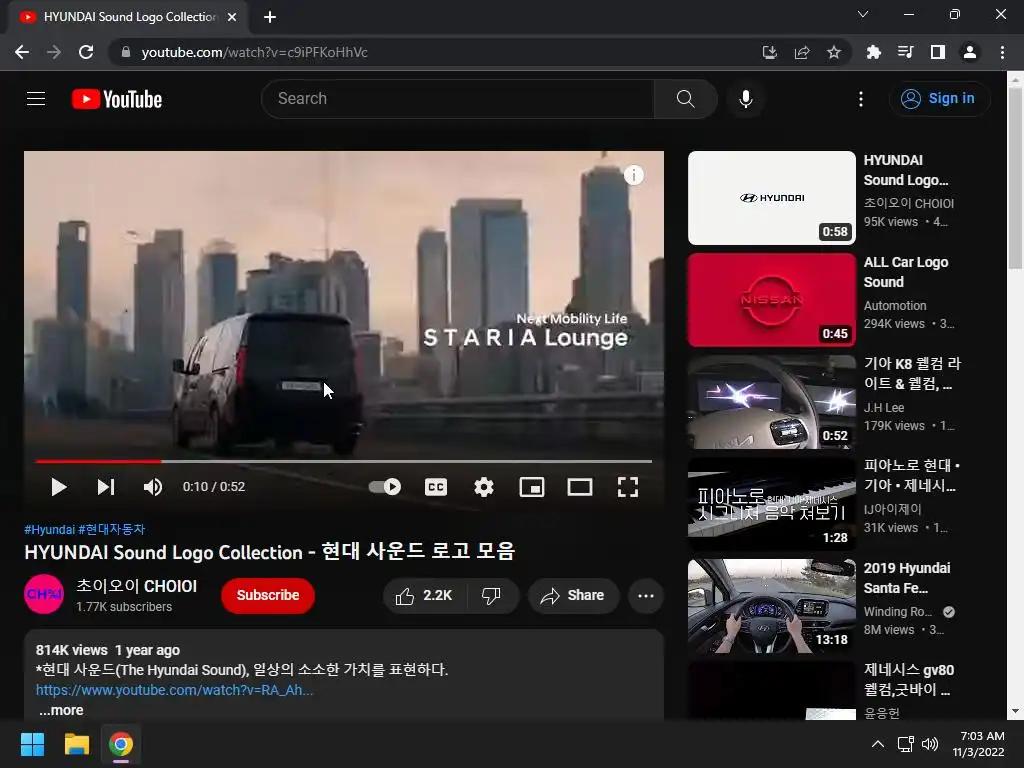
Task: Open a new browser tab
Action: [x=270, y=17]
